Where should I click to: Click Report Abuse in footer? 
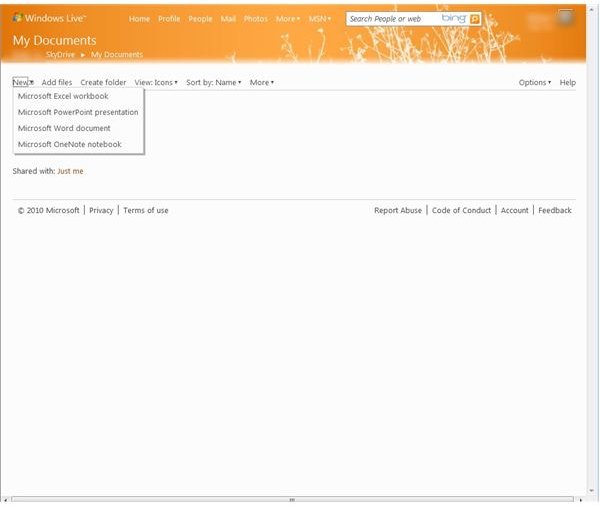[x=398, y=210]
